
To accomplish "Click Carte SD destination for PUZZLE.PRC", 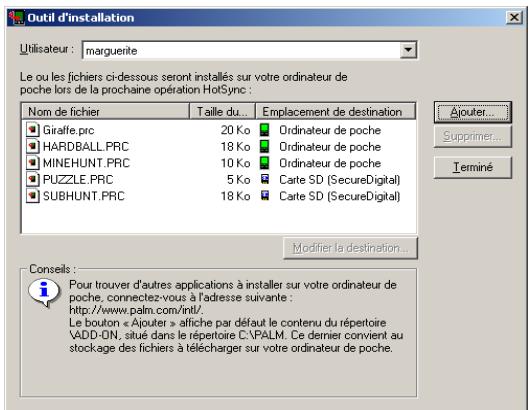I will click(x=340, y=180).
